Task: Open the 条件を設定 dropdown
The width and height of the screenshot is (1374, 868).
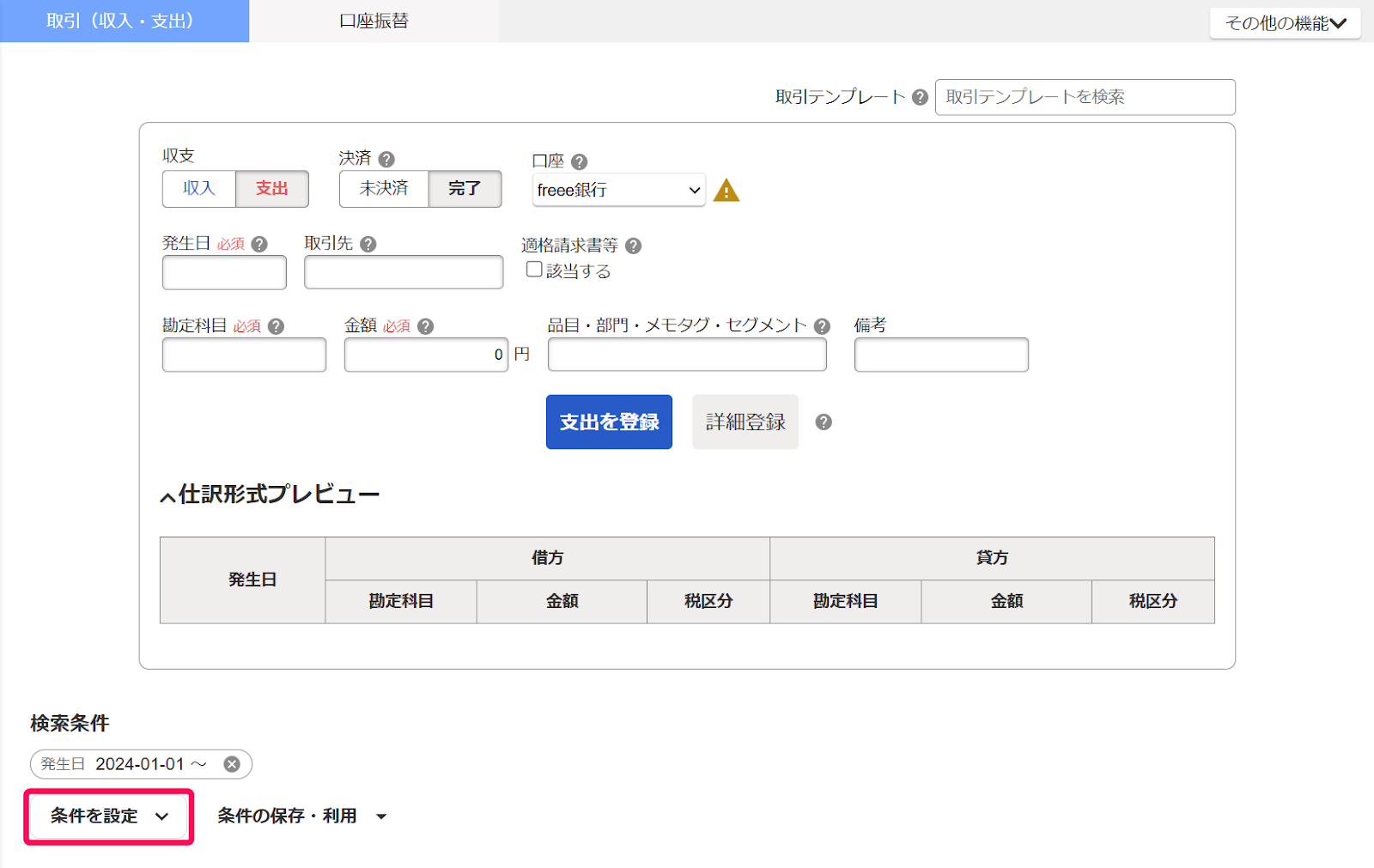Action: [109, 816]
